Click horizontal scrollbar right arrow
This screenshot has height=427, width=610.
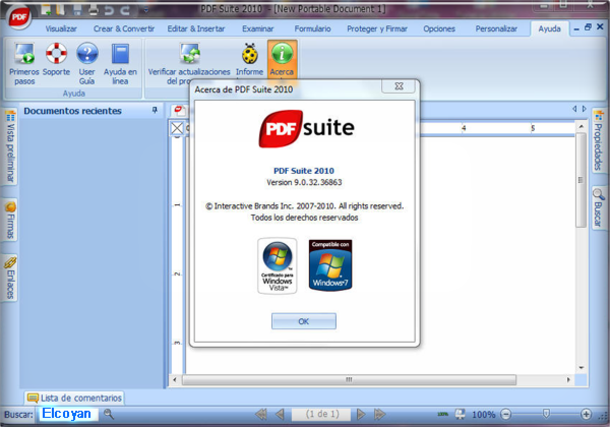click(568, 380)
